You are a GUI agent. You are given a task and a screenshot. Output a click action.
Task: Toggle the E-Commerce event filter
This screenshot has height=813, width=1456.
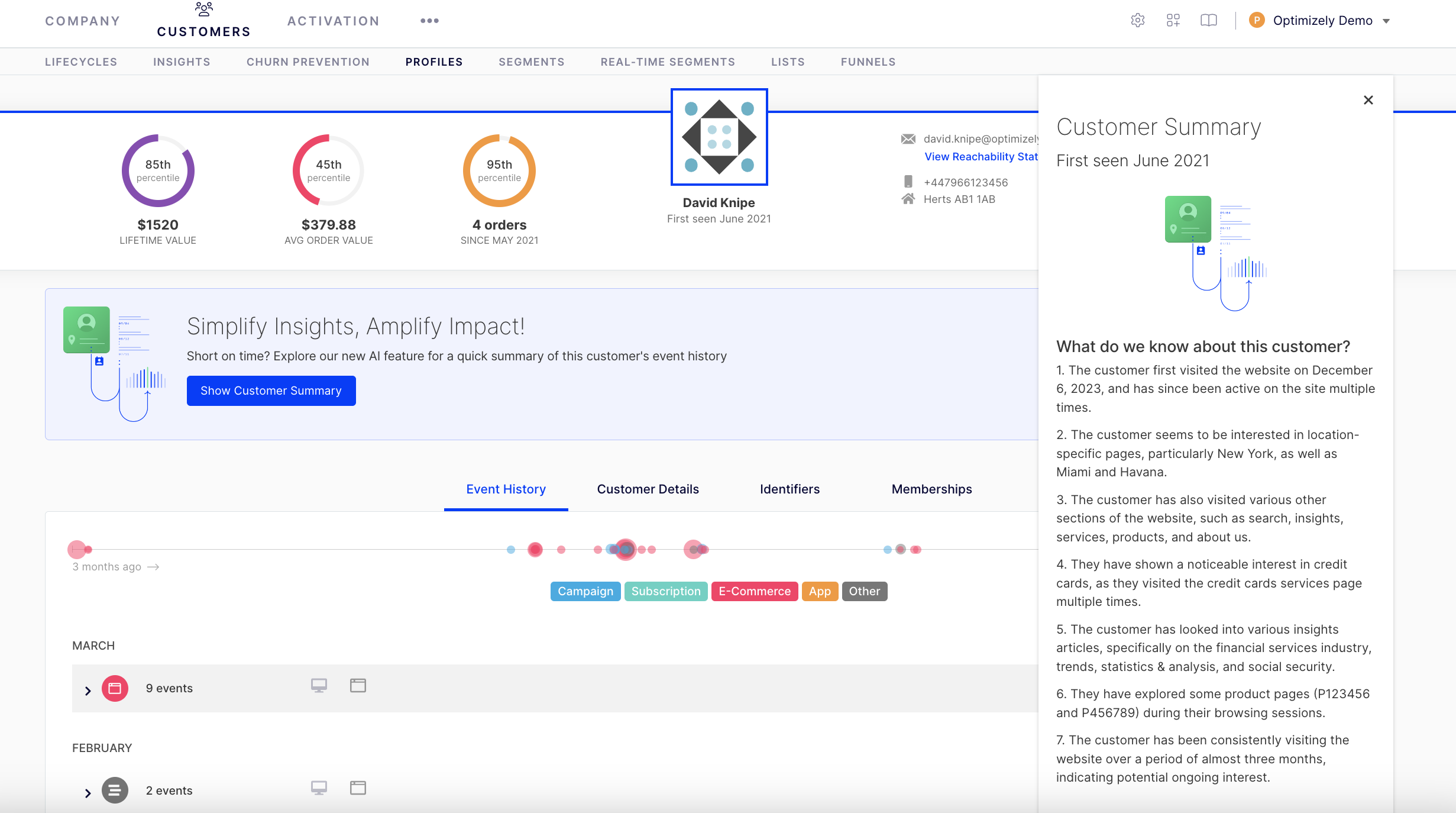(x=754, y=591)
